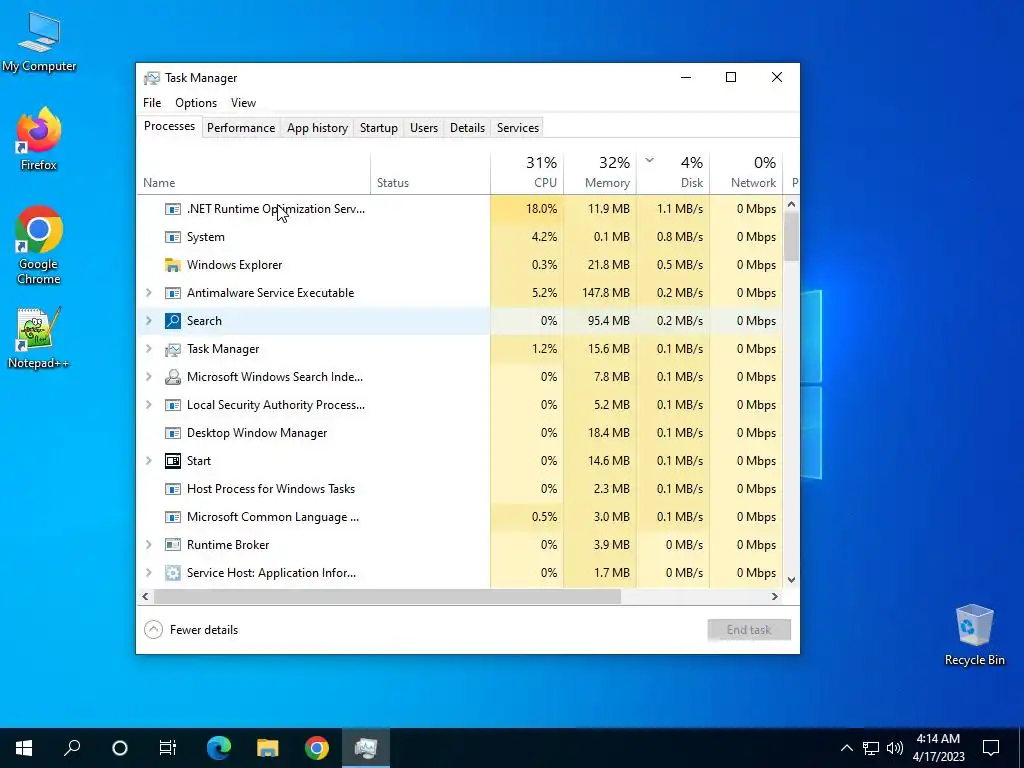Launch Firefox from the desktop shortcut
This screenshot has height=768, width=1024.
click(x=39, y=138)
